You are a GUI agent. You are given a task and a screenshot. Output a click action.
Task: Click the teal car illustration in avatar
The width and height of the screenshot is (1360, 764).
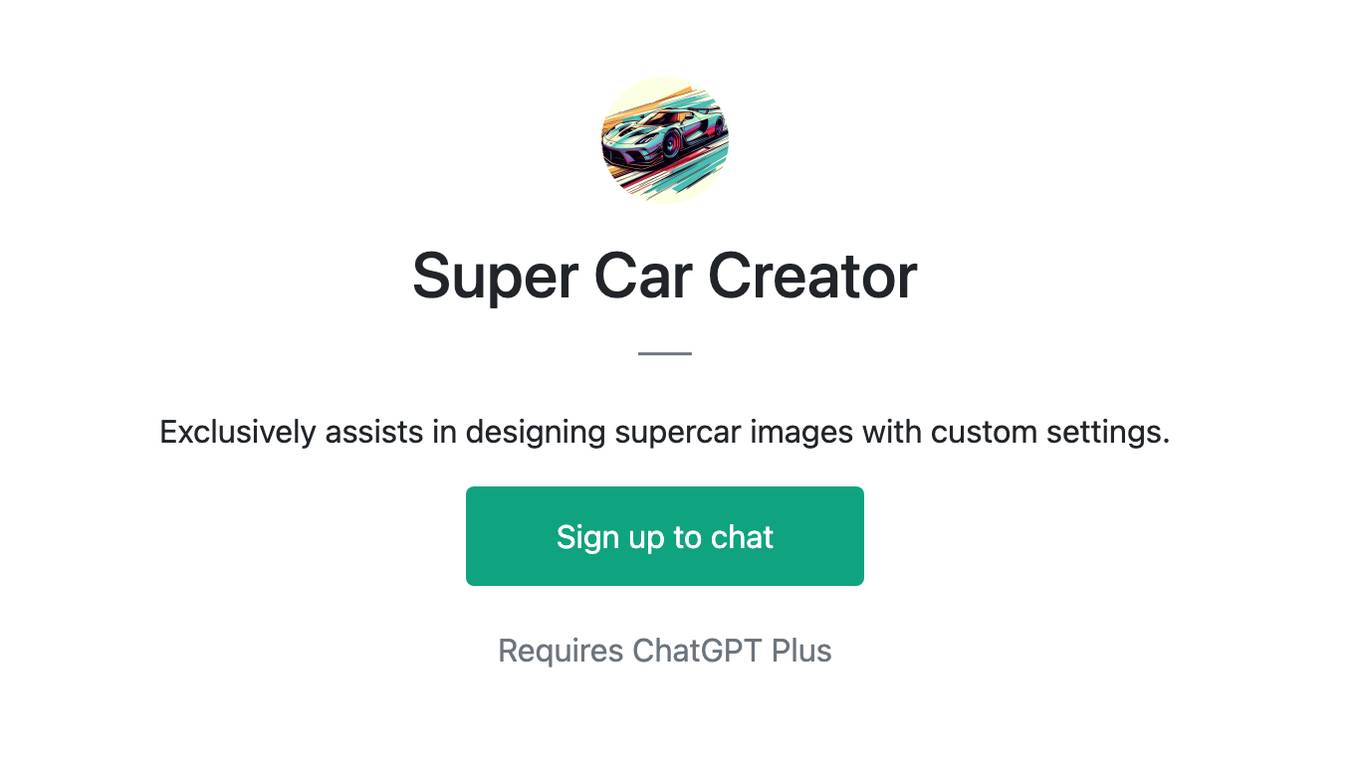[663, 140]
